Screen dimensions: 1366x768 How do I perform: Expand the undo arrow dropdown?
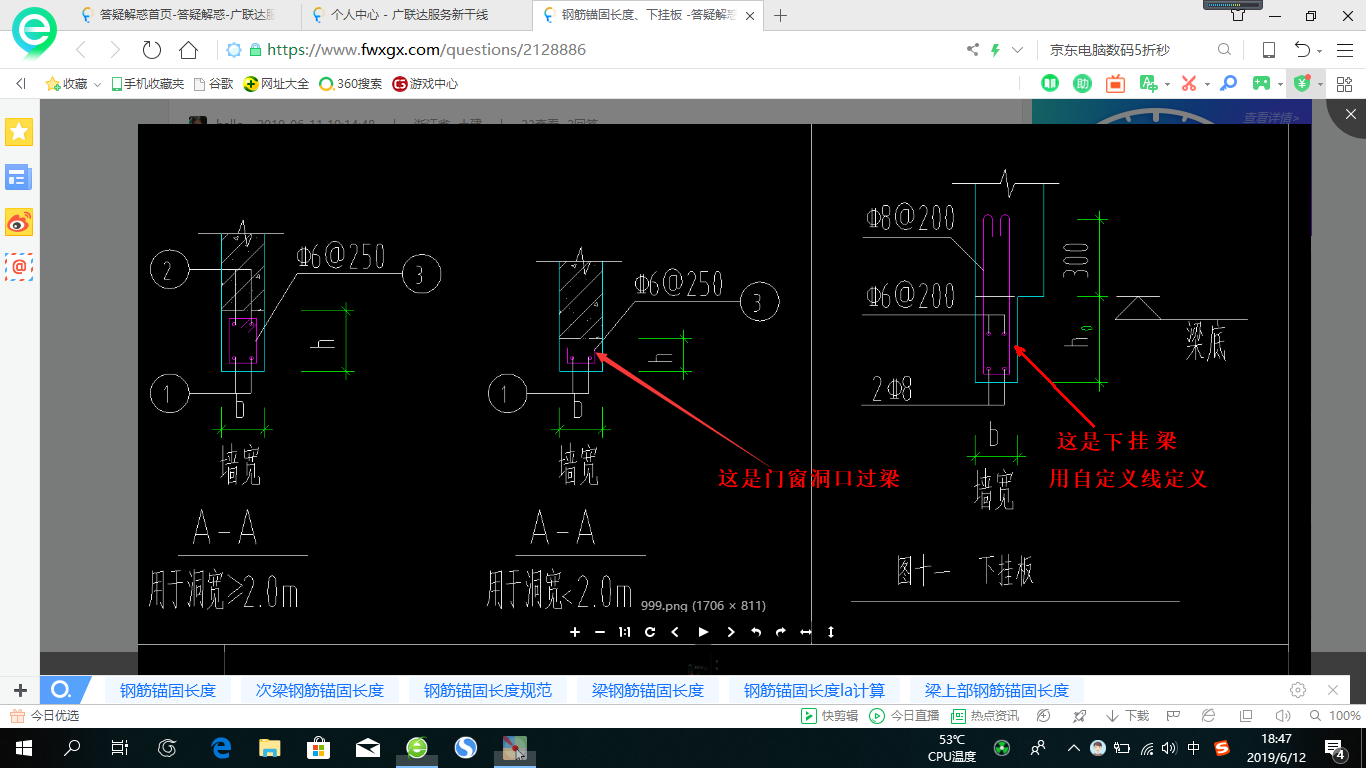click(1320, 51)
